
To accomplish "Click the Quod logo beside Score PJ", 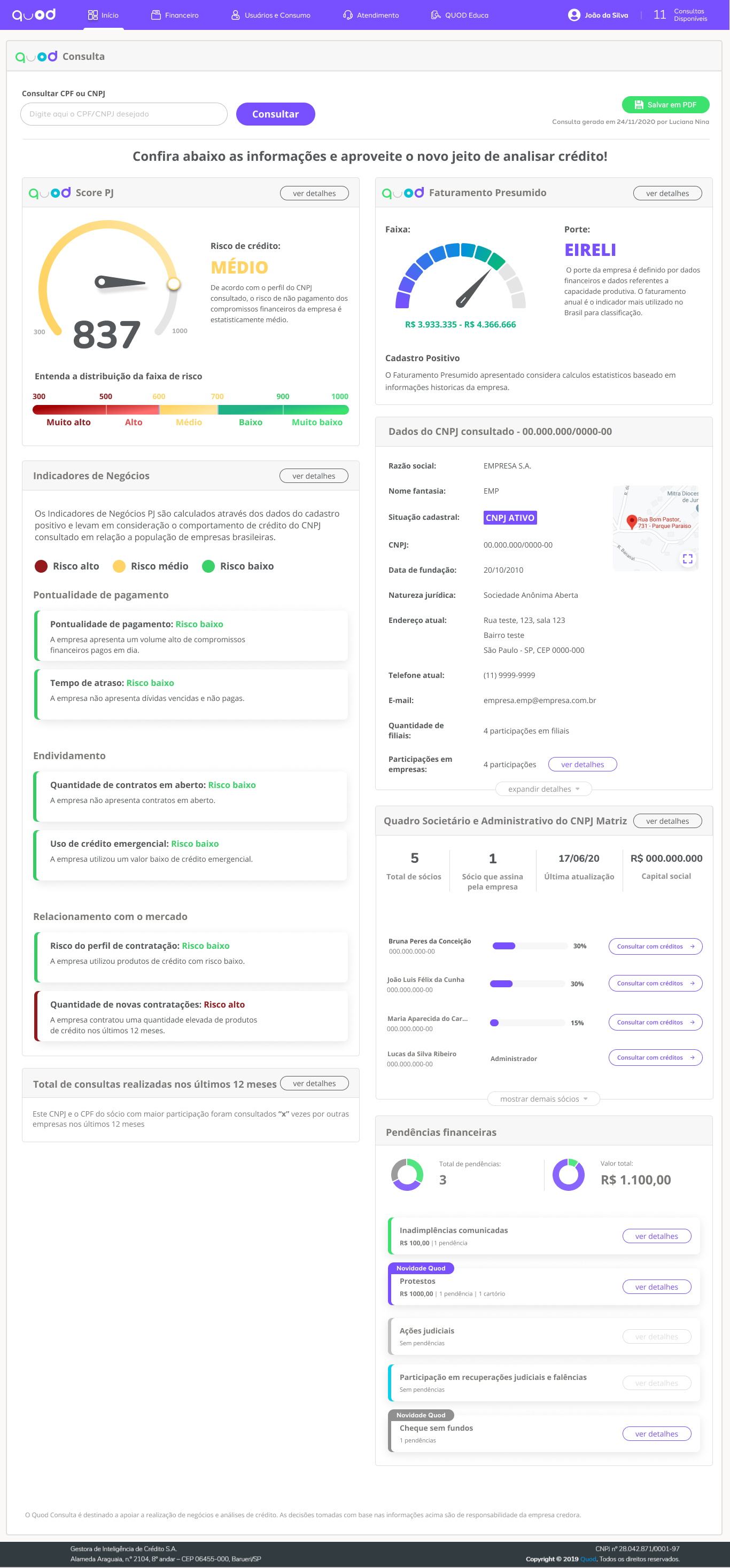I will click(49, 193).
